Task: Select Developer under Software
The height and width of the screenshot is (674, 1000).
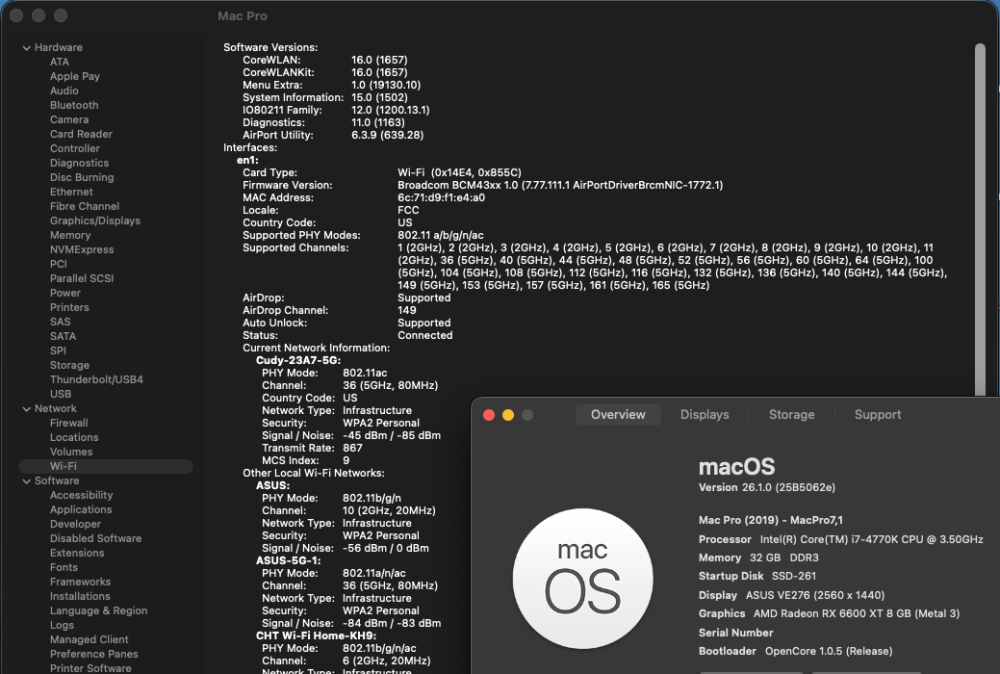Action: point(75,524)
